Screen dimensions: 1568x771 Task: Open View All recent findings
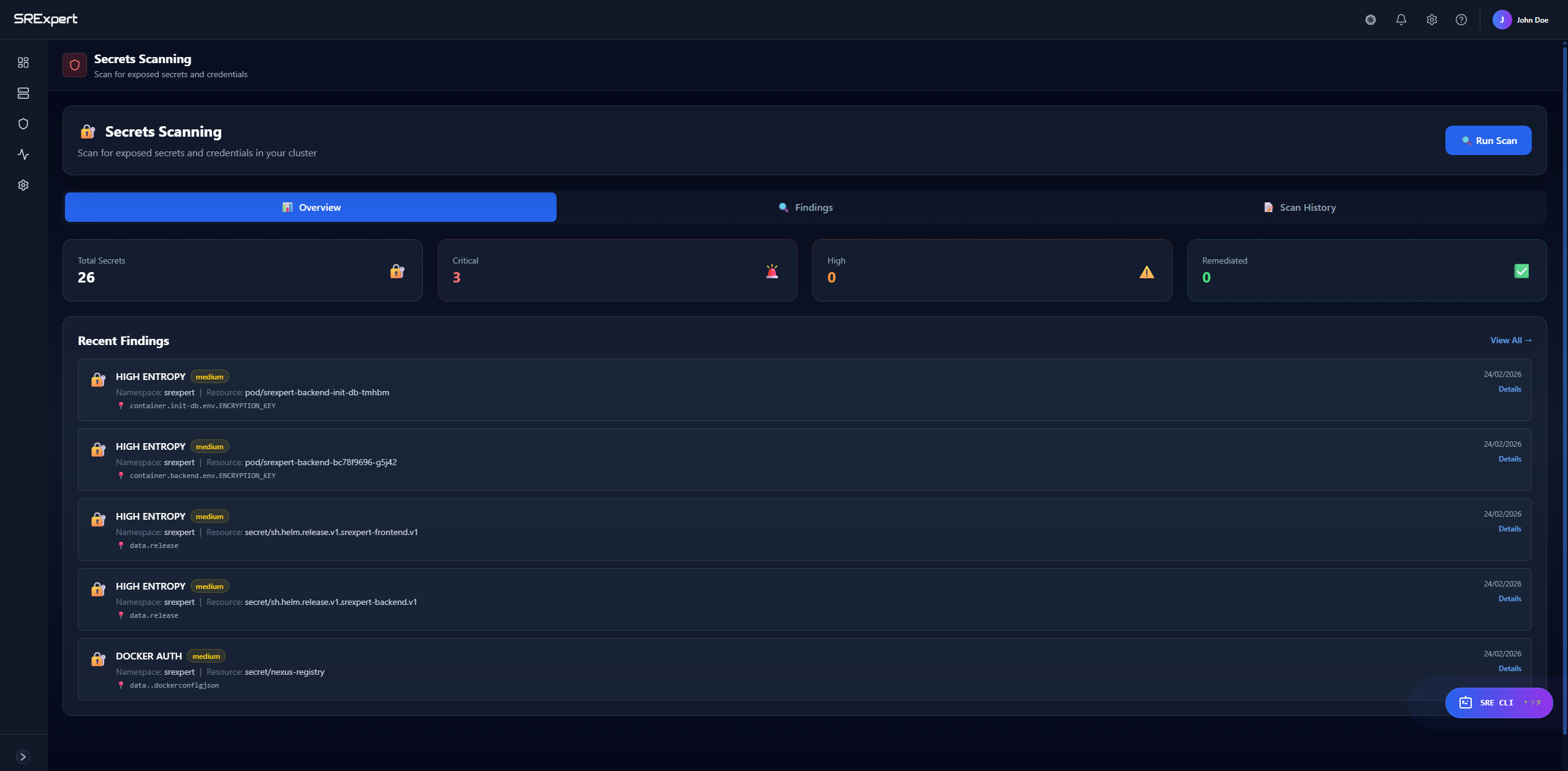click(x=1510, y=340)
